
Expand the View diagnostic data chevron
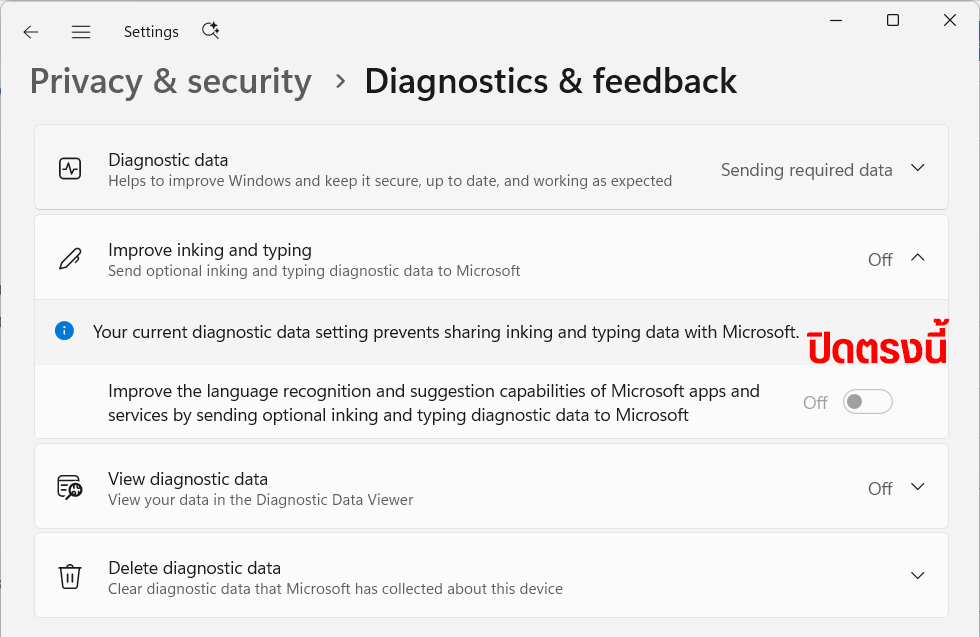coord(918,487)
